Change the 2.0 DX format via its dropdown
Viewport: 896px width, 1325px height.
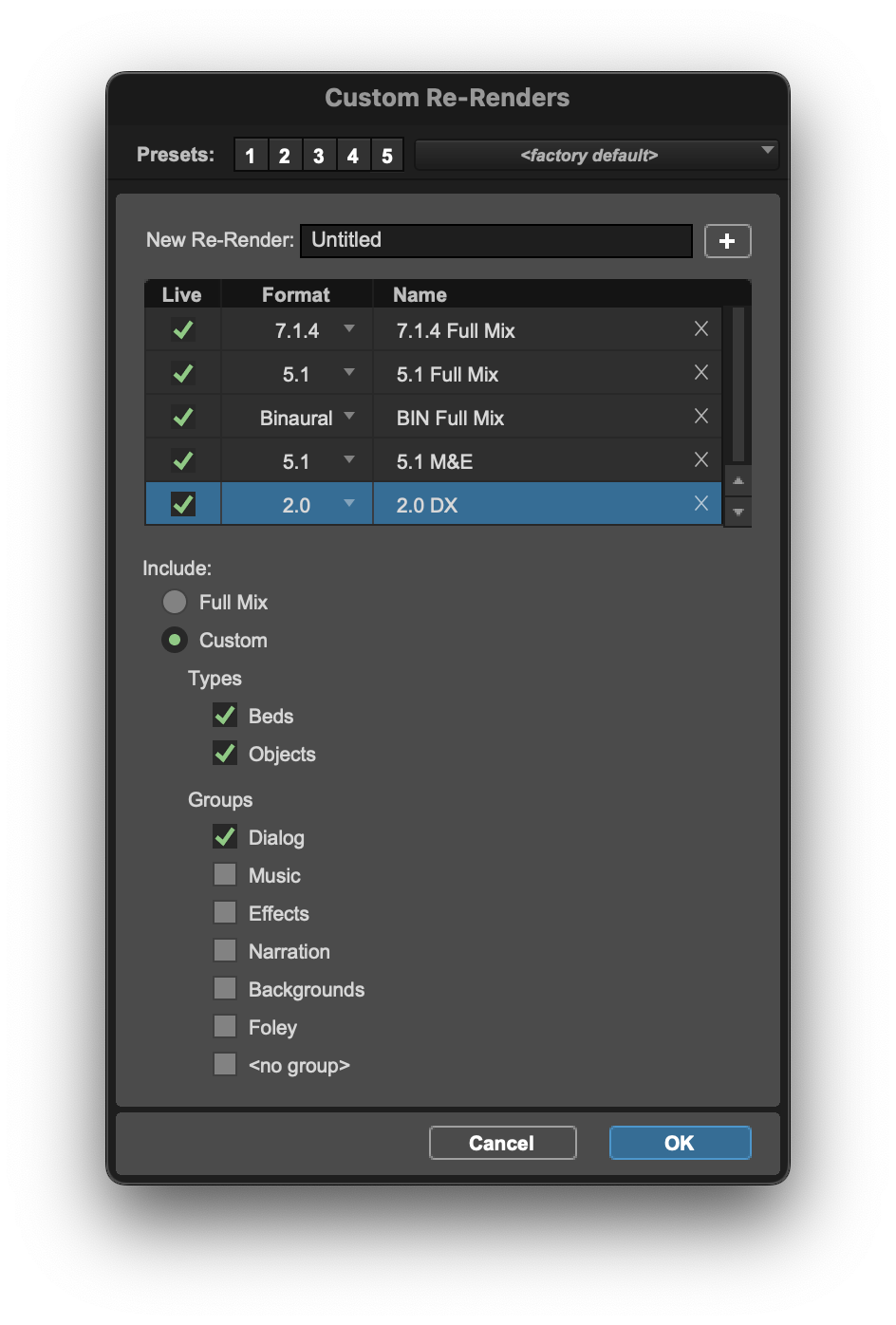[349, 504]
